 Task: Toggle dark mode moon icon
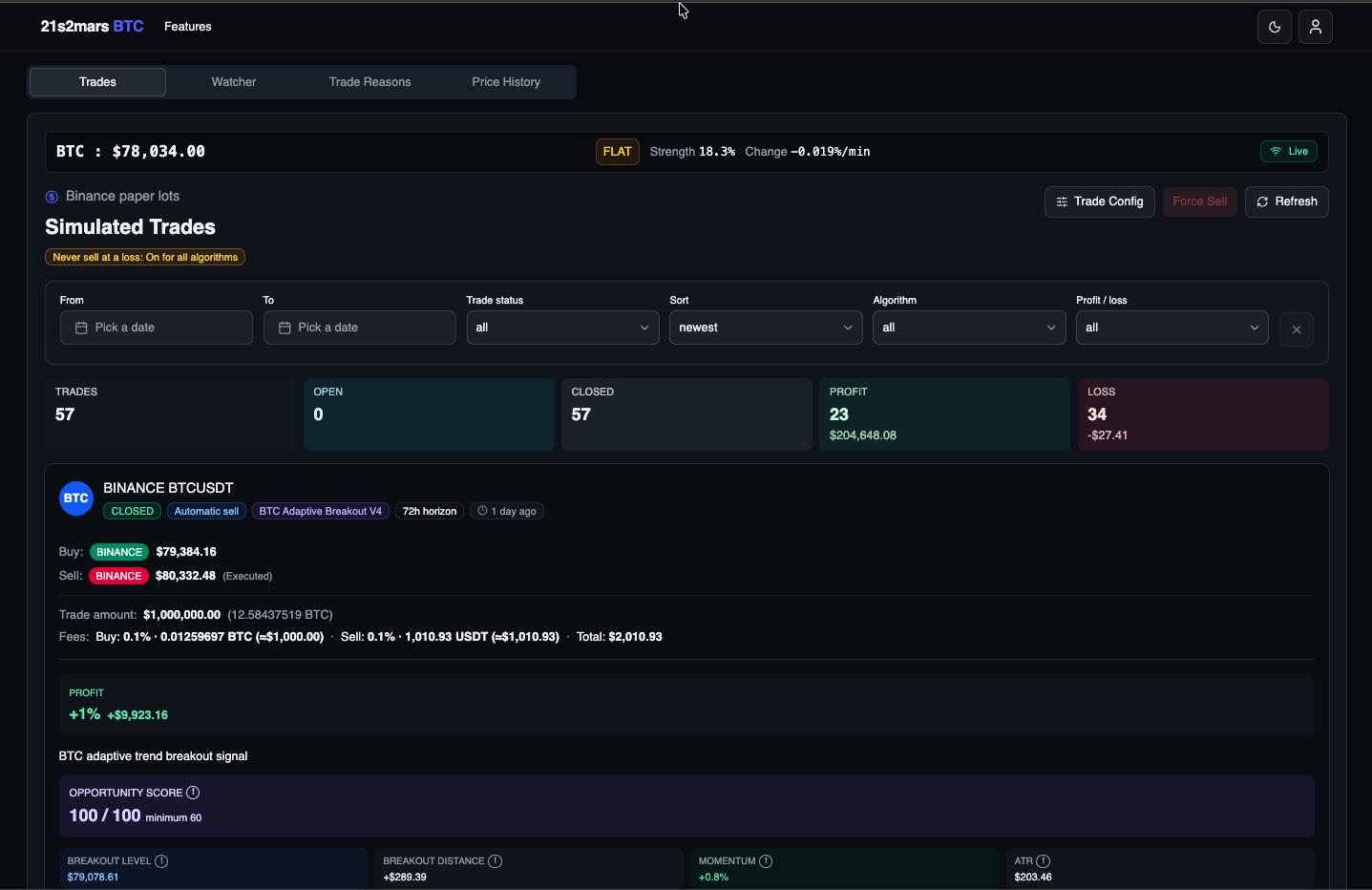click(1275, 27)
